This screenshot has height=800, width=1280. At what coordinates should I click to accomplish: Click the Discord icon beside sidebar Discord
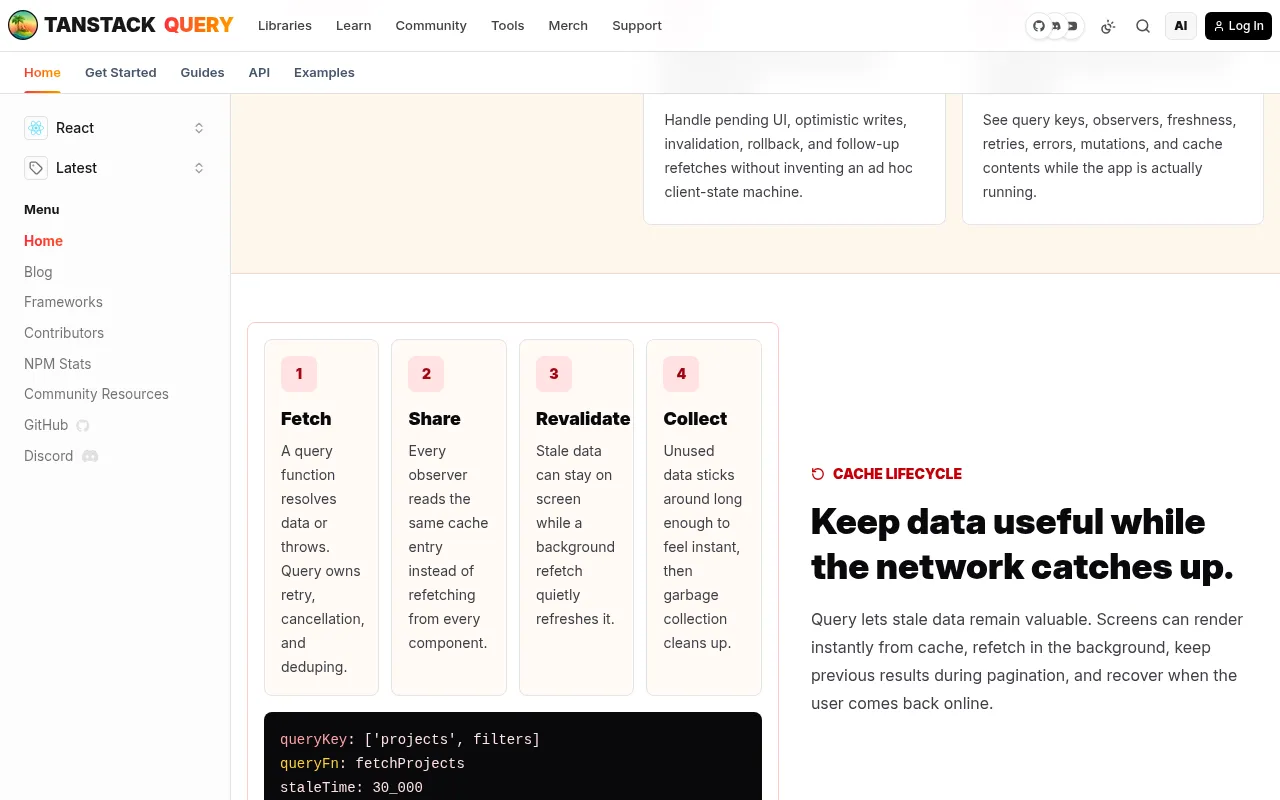tap(90, 456)
